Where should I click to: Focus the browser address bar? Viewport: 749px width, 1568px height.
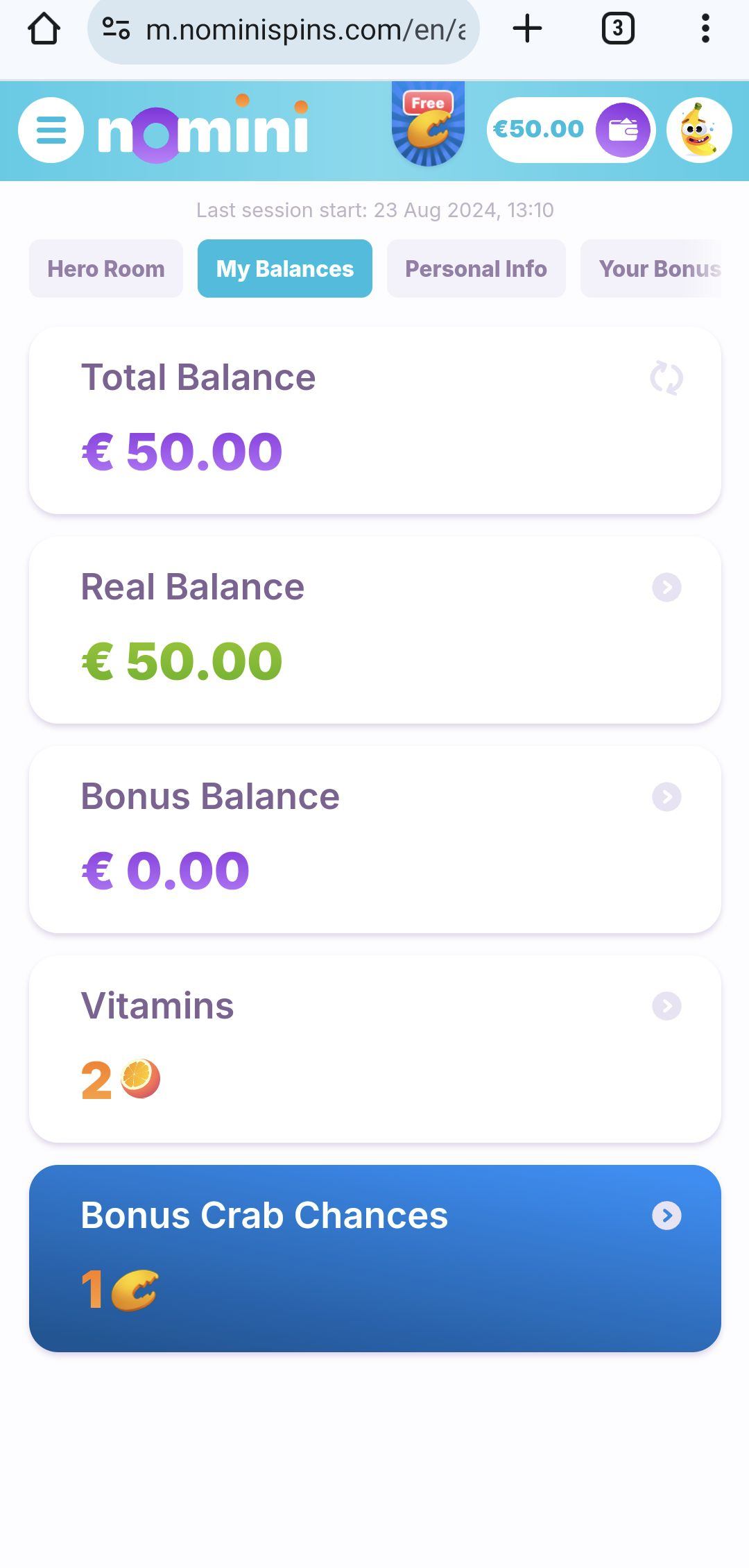(x=305, y=30)
